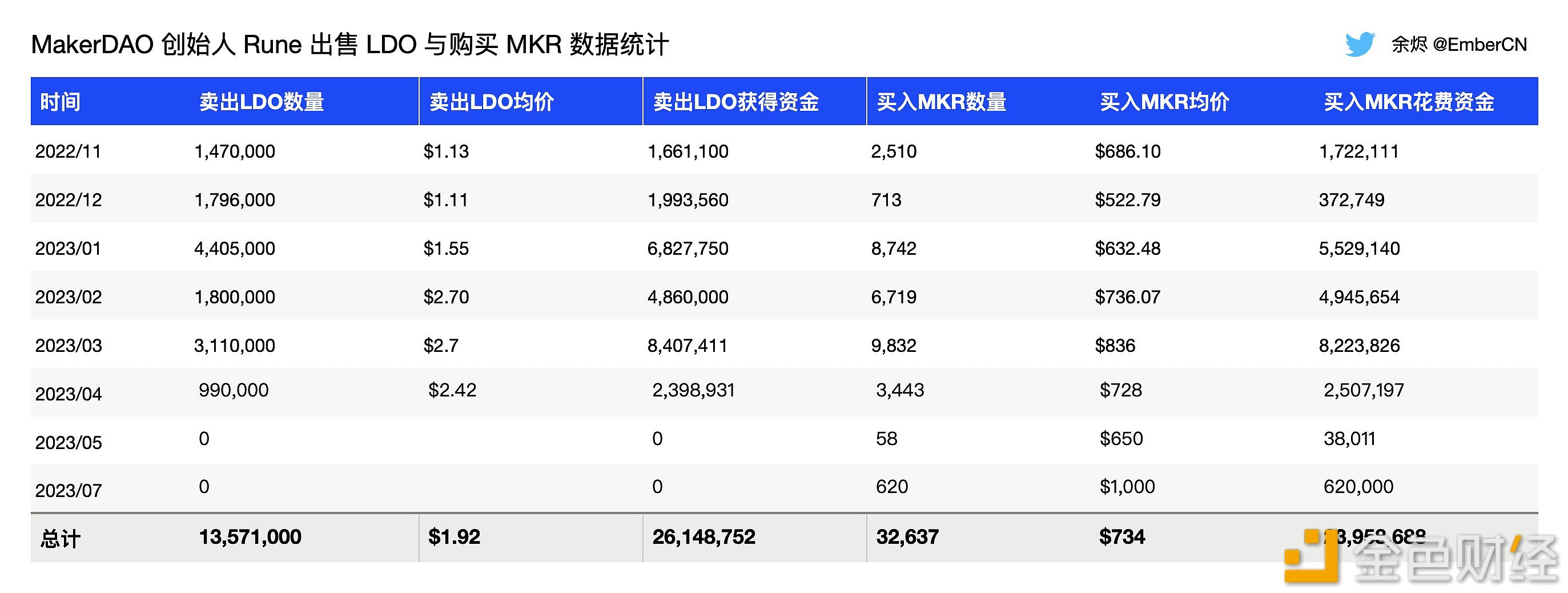Click the 1,722,111 spending cell
This screenshot has width=1568, height=593.
click(x=1359, y=151)
